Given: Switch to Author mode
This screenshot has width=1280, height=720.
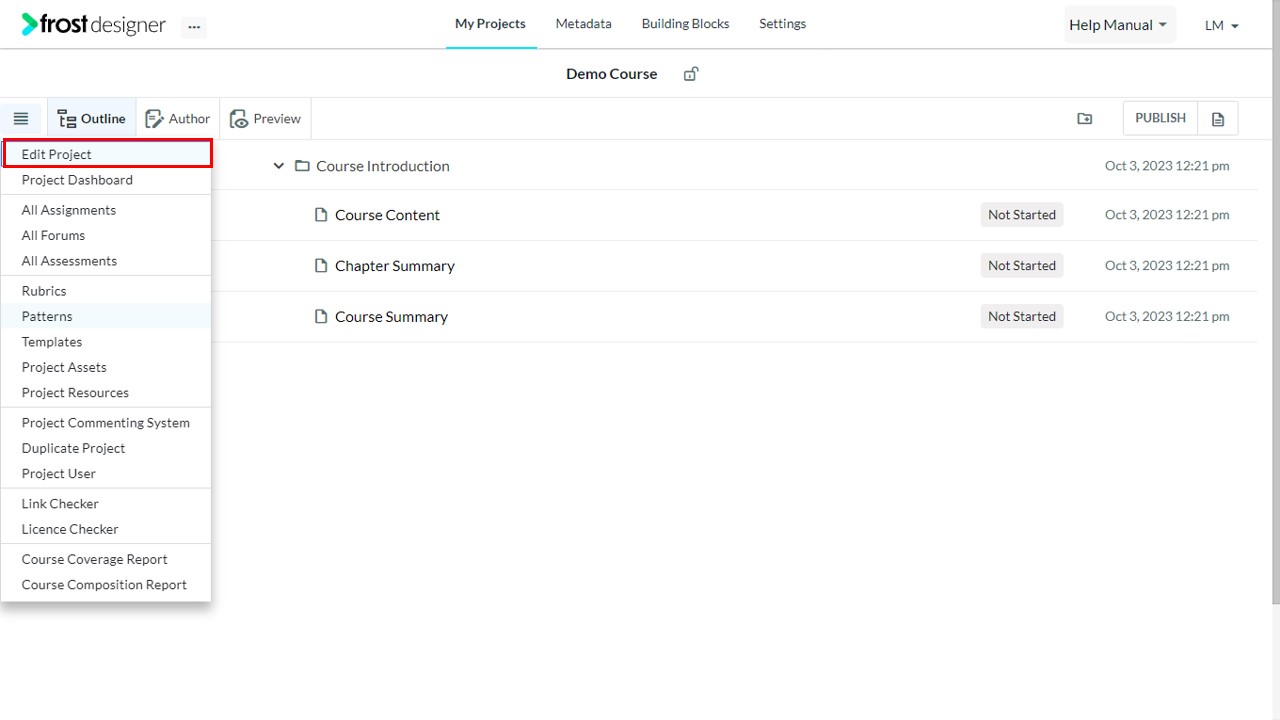Looking at the screenshot, I should (177, 117).
